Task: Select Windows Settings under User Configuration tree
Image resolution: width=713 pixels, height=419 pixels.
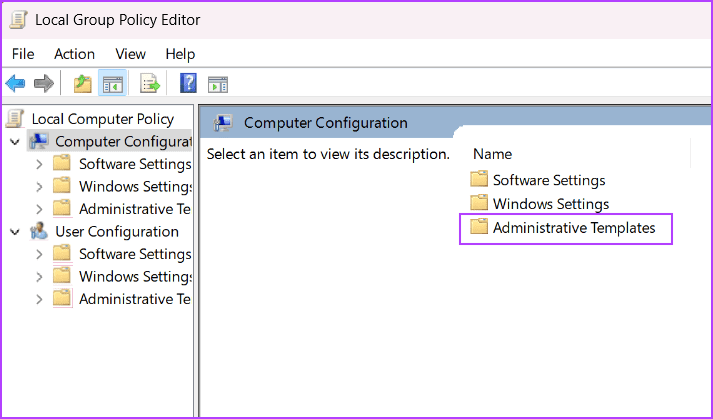Action: click(135, 277)
